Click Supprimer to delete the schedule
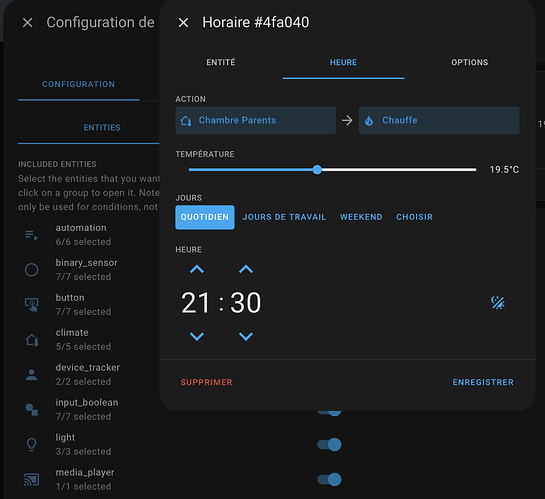Screen dimensions: 545x499 click(x=206, y=382)
